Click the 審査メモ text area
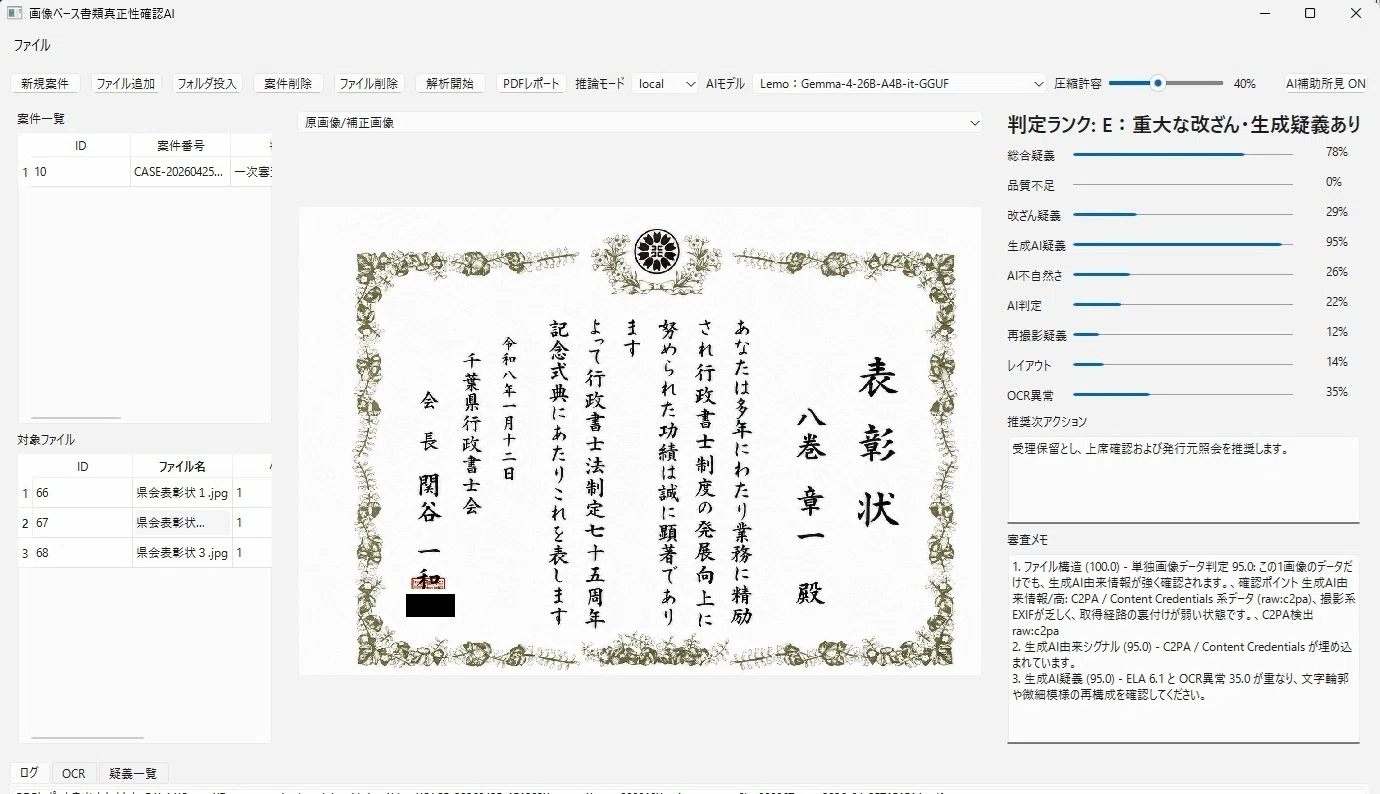The image size is (1380, 794). pyautogui.click(x=1183, y=648)
